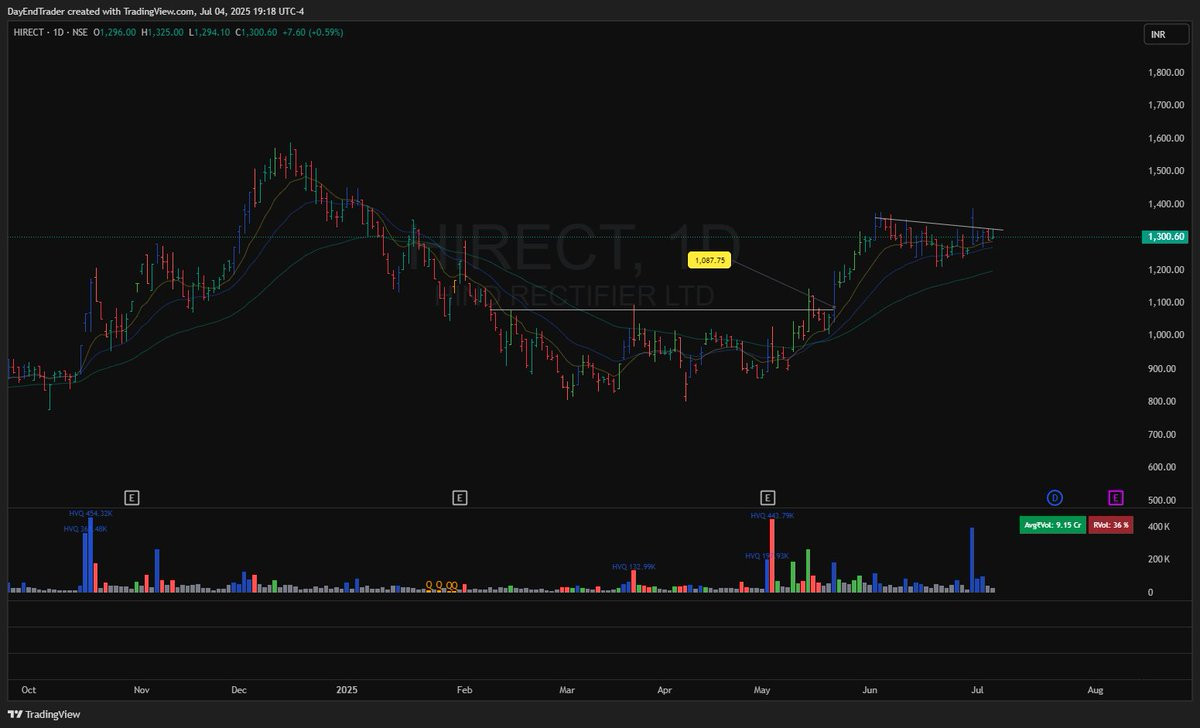
Task: Click the low value L1,294.10
Action: [207, 33]
